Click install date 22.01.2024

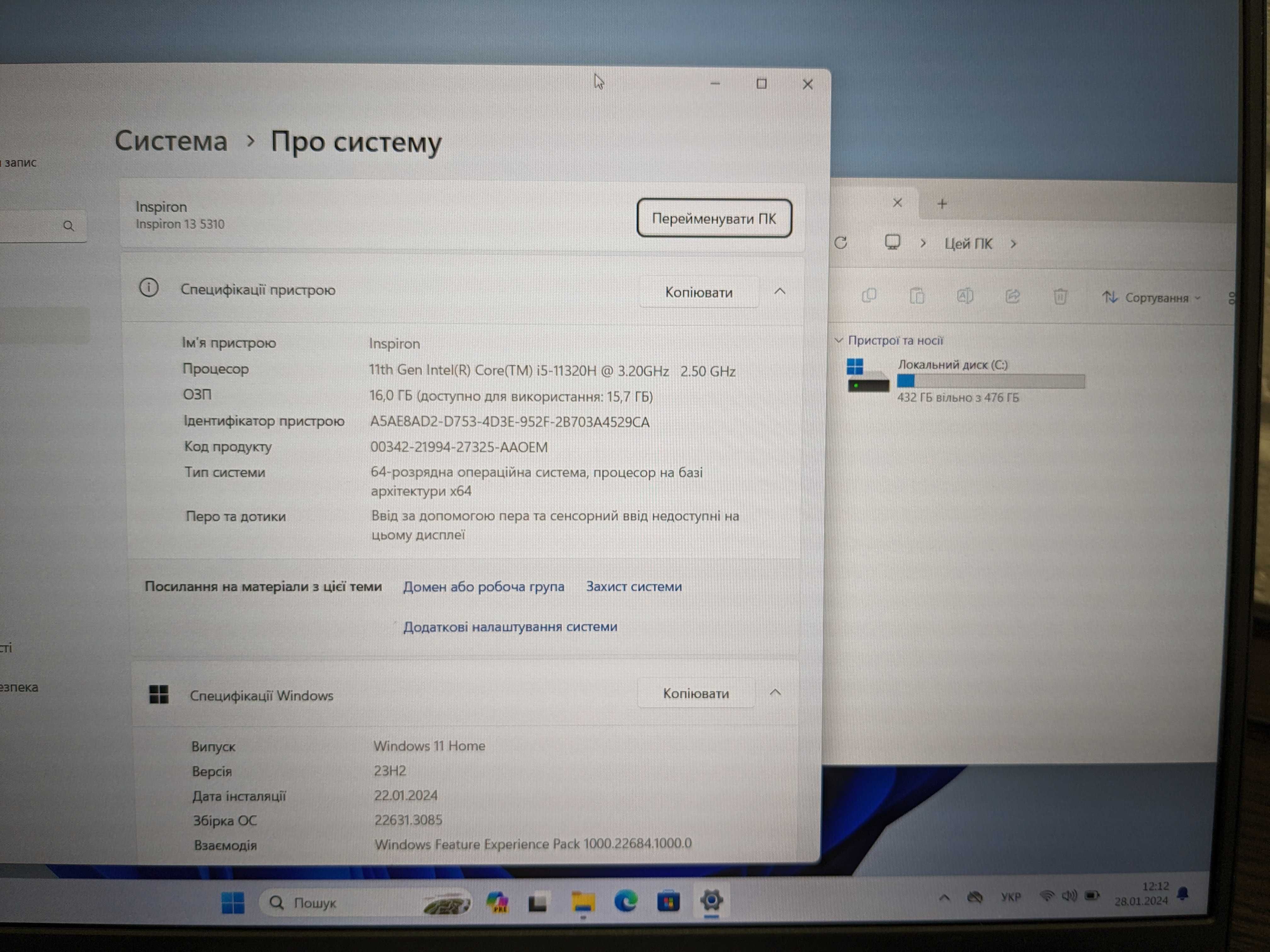click(406, 795)
